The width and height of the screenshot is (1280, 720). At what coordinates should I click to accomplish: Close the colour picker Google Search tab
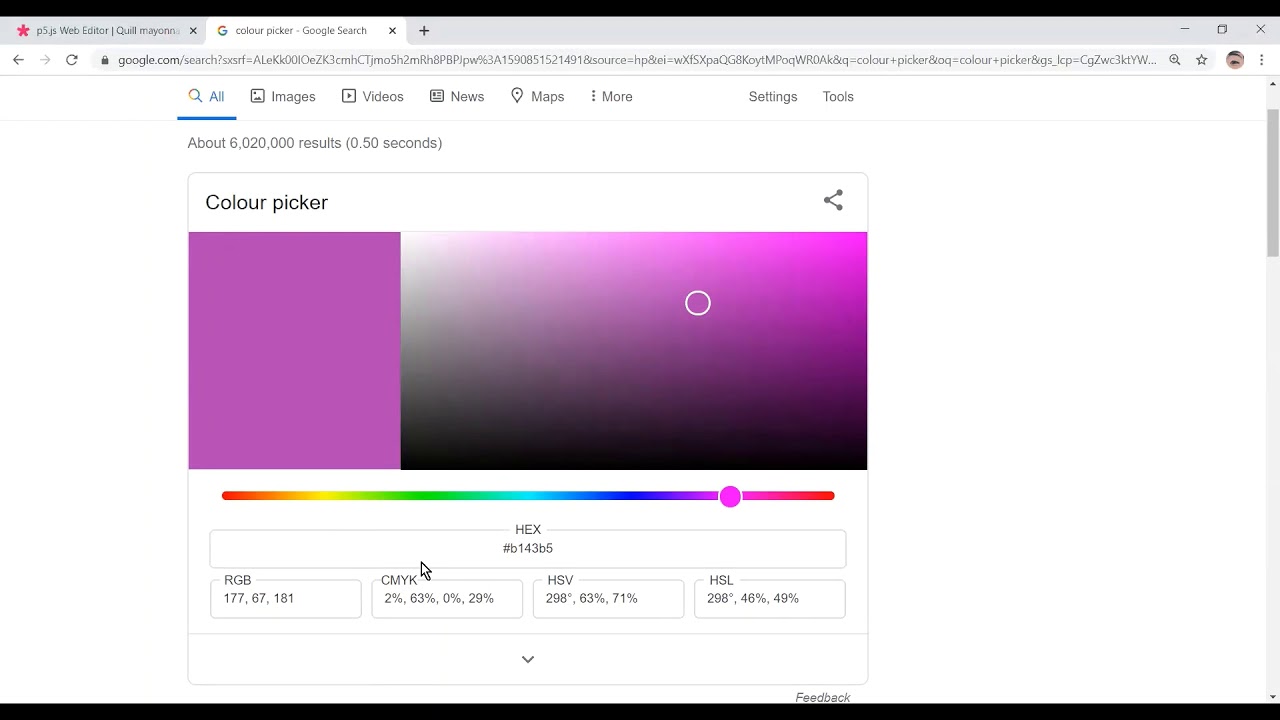(x=392, y=31)
